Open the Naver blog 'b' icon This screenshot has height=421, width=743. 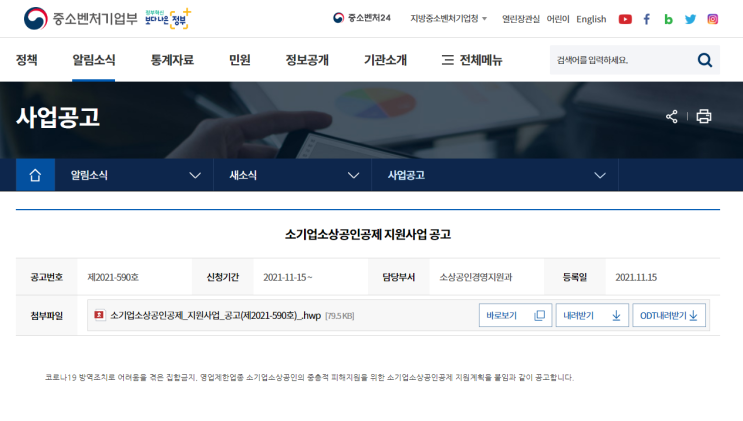(x=668, y=19)
